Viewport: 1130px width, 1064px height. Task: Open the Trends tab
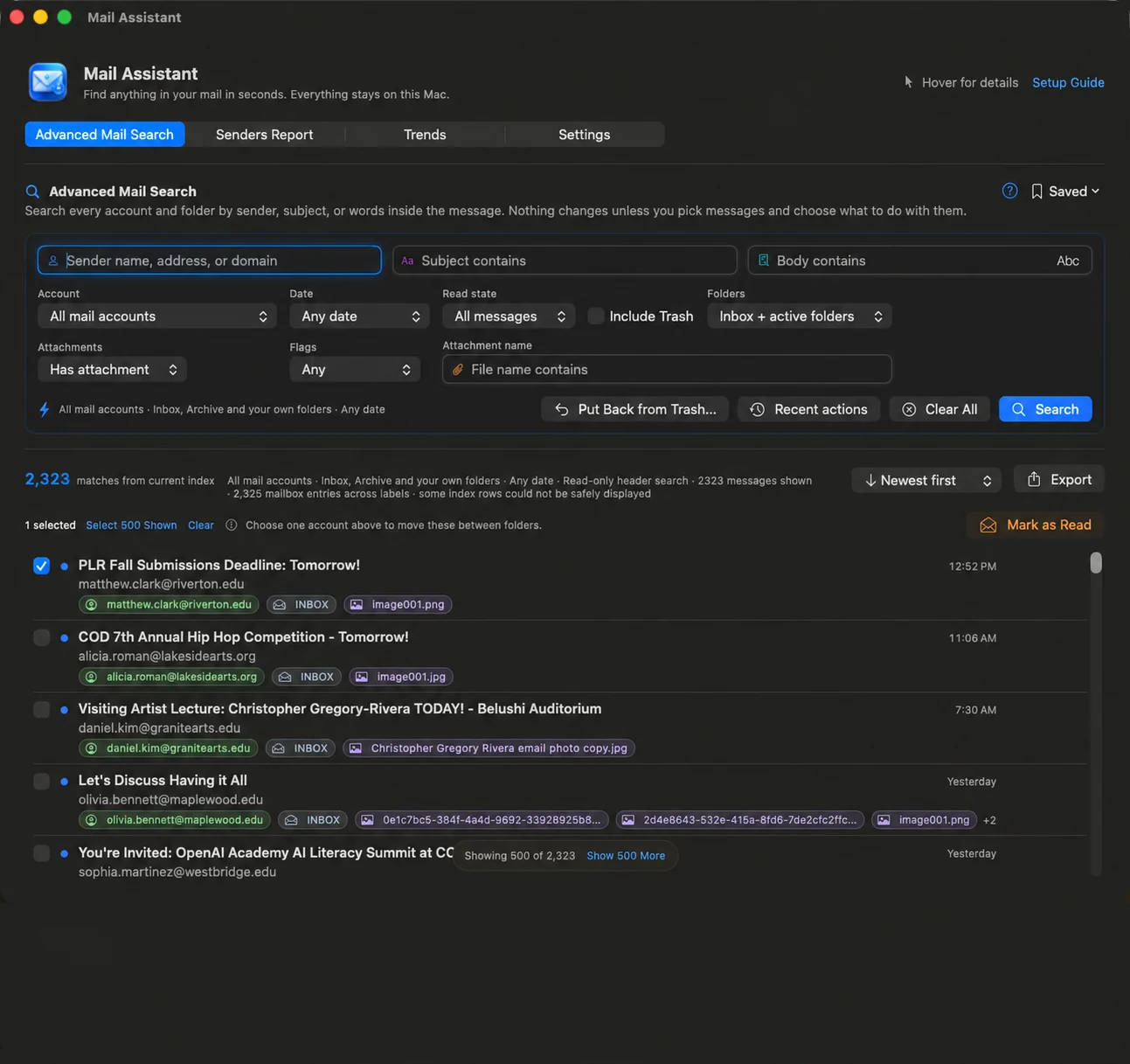coord(425,135)
